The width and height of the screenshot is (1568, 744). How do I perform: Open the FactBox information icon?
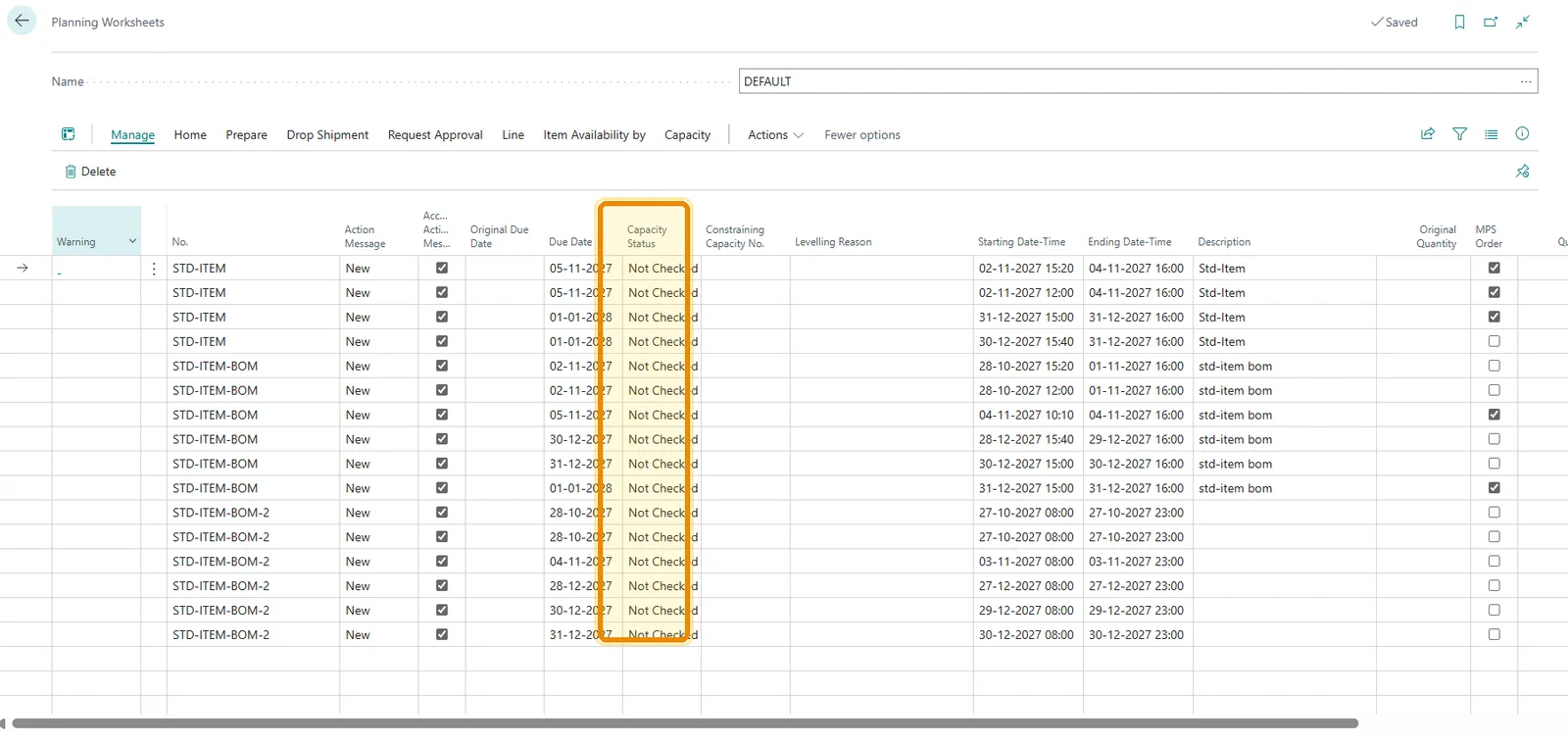tap(1522, 134)
